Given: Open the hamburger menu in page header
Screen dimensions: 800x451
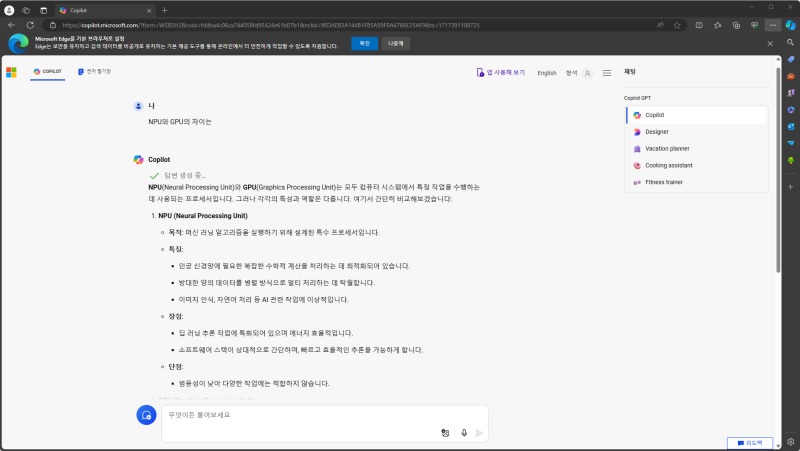Looking at the screenshot, I should 607,73.
